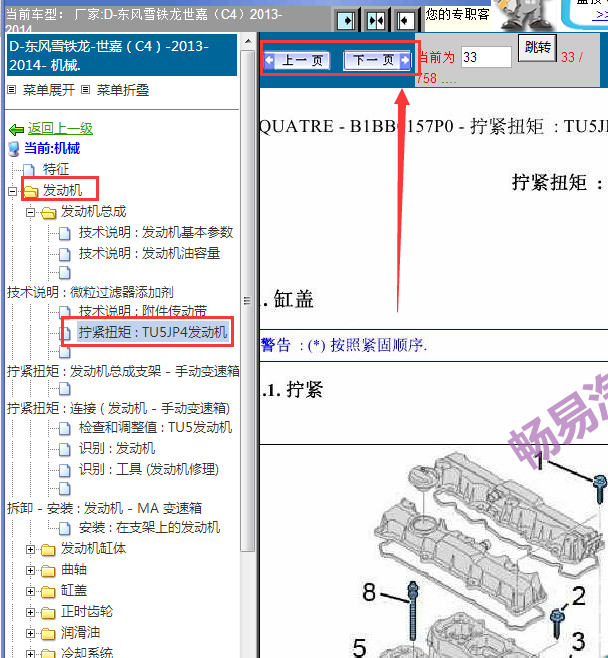The image size is (608, 658).
Task: Click document icon beside 安装：在支架上的发动机
Action: [65, 528]
